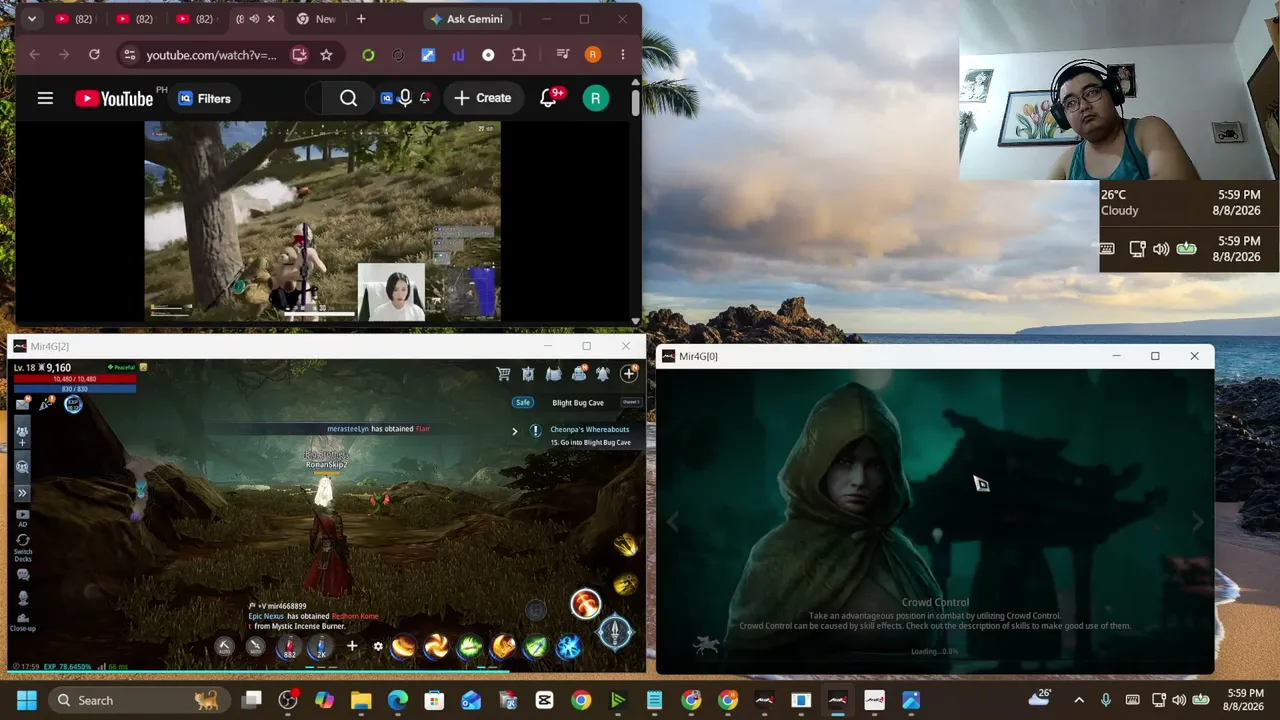The image size is (1280, 720).
Task: Open the round plus menu in Mir4G[2]
Action: (x=629, y=374)
